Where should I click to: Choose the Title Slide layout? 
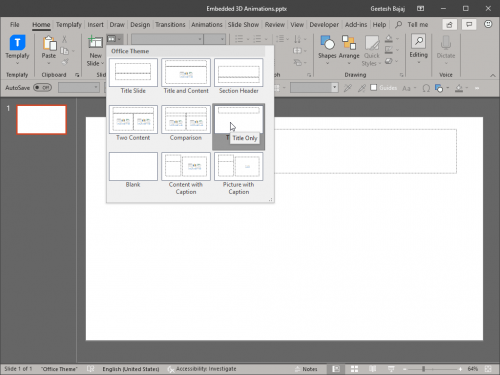pos(133,76)
